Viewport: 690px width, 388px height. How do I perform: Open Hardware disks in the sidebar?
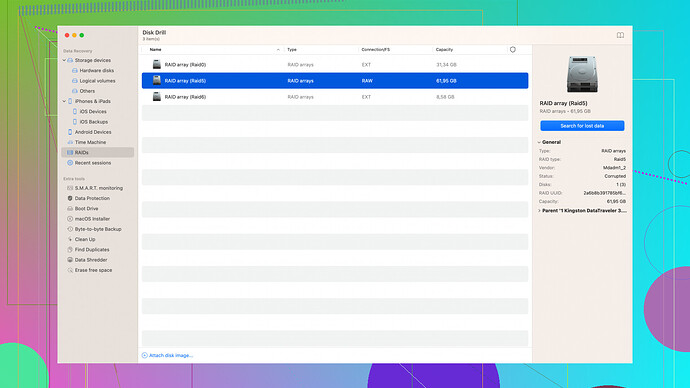(96, 70)
